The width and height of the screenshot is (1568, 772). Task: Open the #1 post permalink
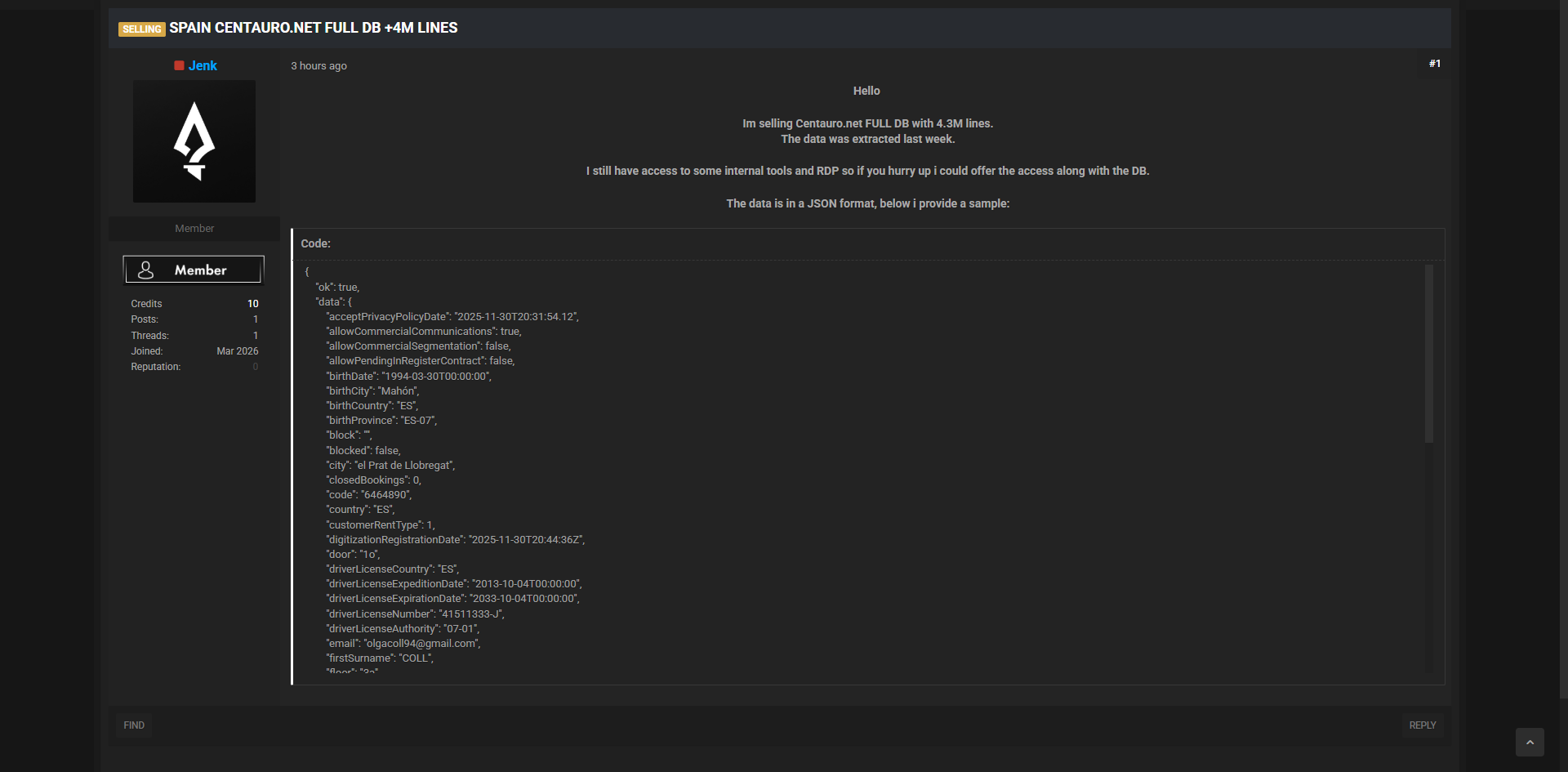pos(1434,64)
